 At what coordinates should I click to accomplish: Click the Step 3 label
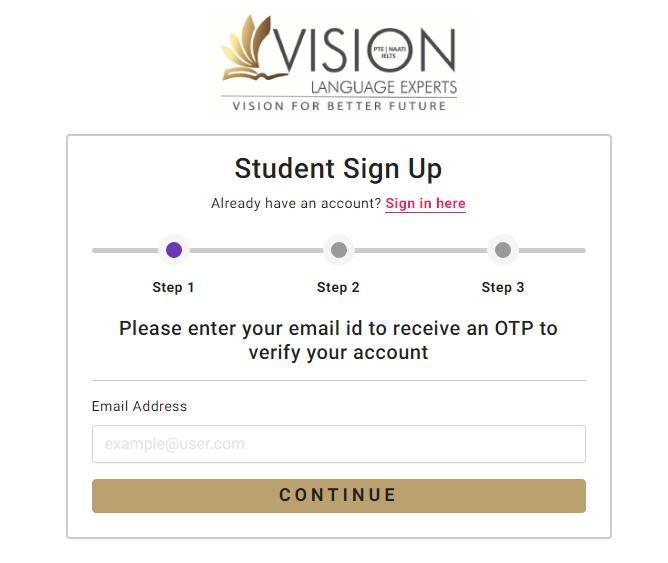tap(503, 287)
